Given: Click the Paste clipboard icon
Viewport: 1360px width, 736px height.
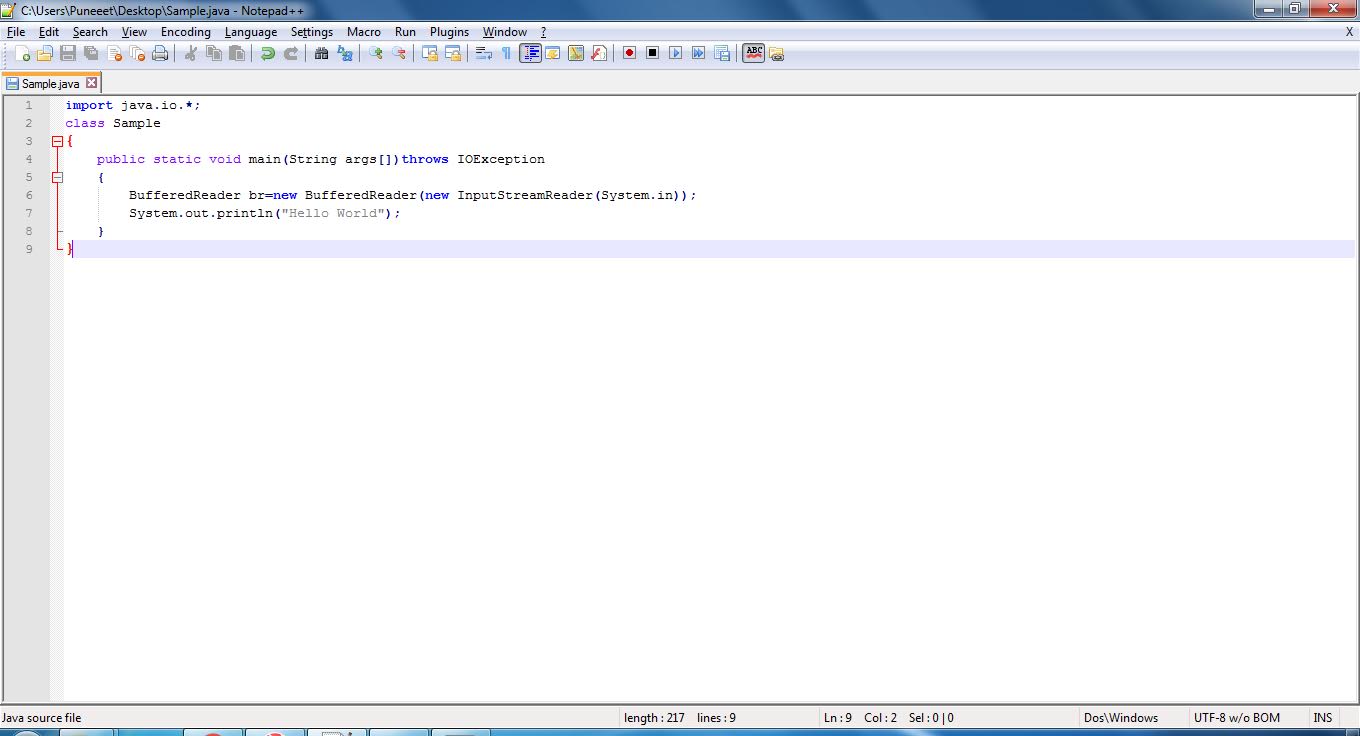Looking at the screenshot, I should click(x=236, y=53).
